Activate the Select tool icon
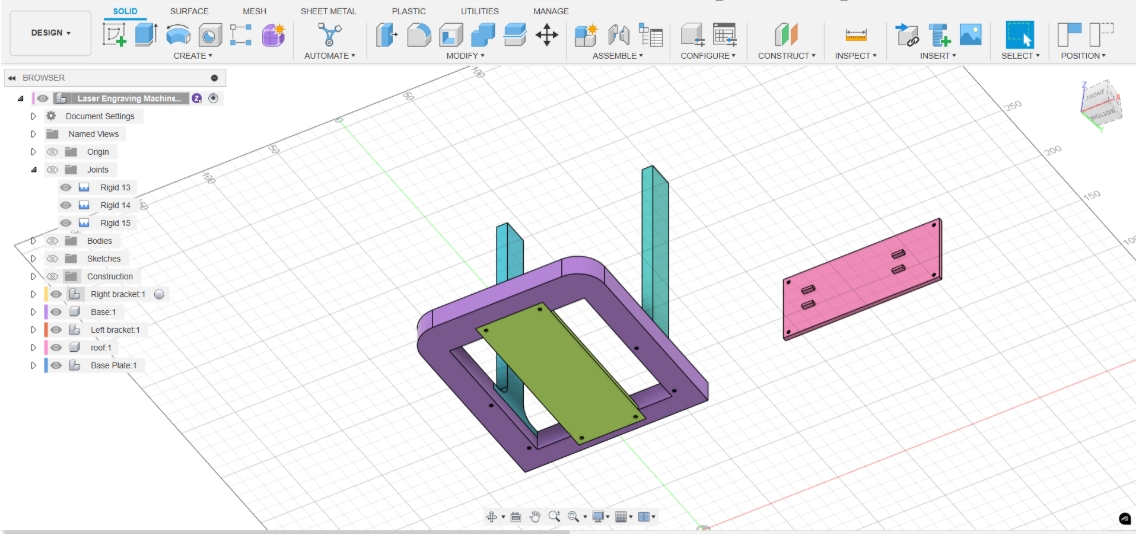 click(x=1019, y=35)
